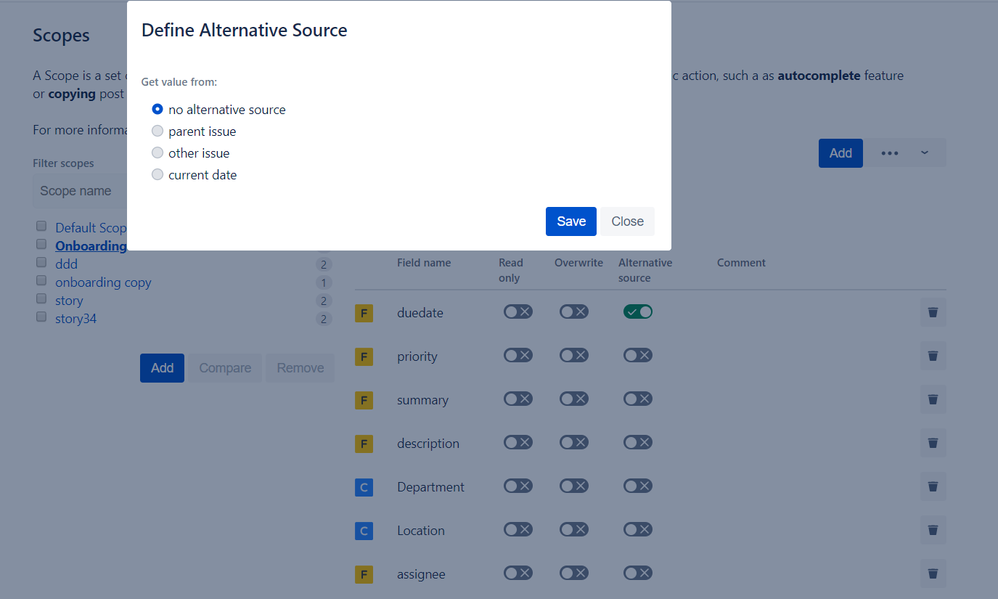Screen dimensions: 998x599
Task: Focus the Scope name filter field
Action: coord(80,191)
